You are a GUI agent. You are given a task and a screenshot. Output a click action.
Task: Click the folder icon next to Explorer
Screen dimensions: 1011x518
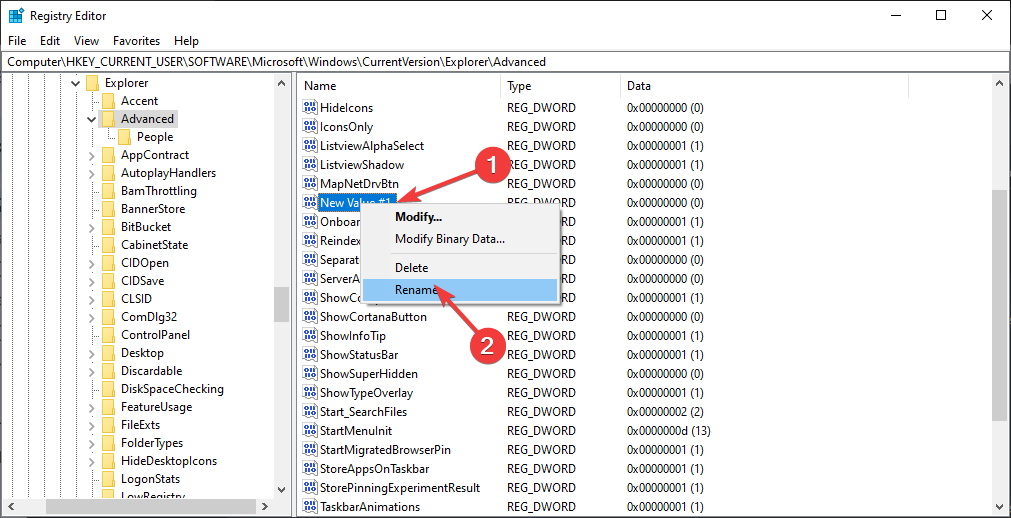[x=92, y=83]
